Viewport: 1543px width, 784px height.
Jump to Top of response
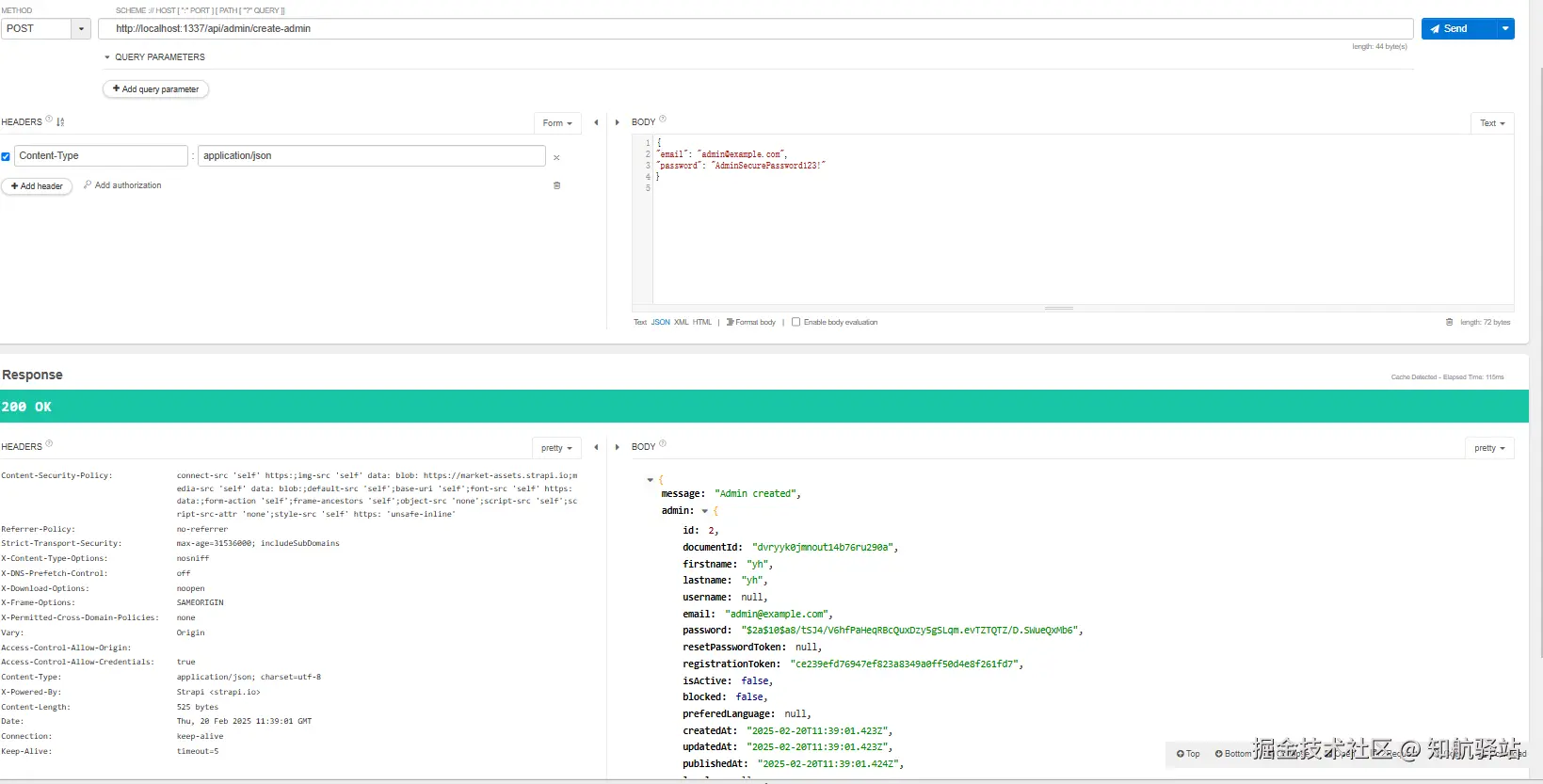[x=1188, y=754]
